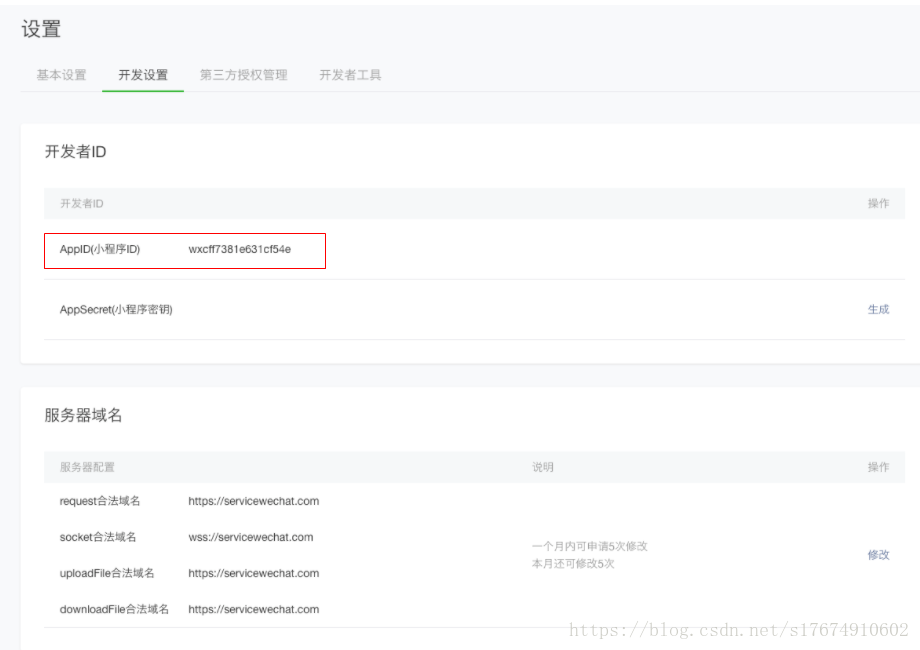Click 生成 link for AppSecret

[x=878, y=309]
